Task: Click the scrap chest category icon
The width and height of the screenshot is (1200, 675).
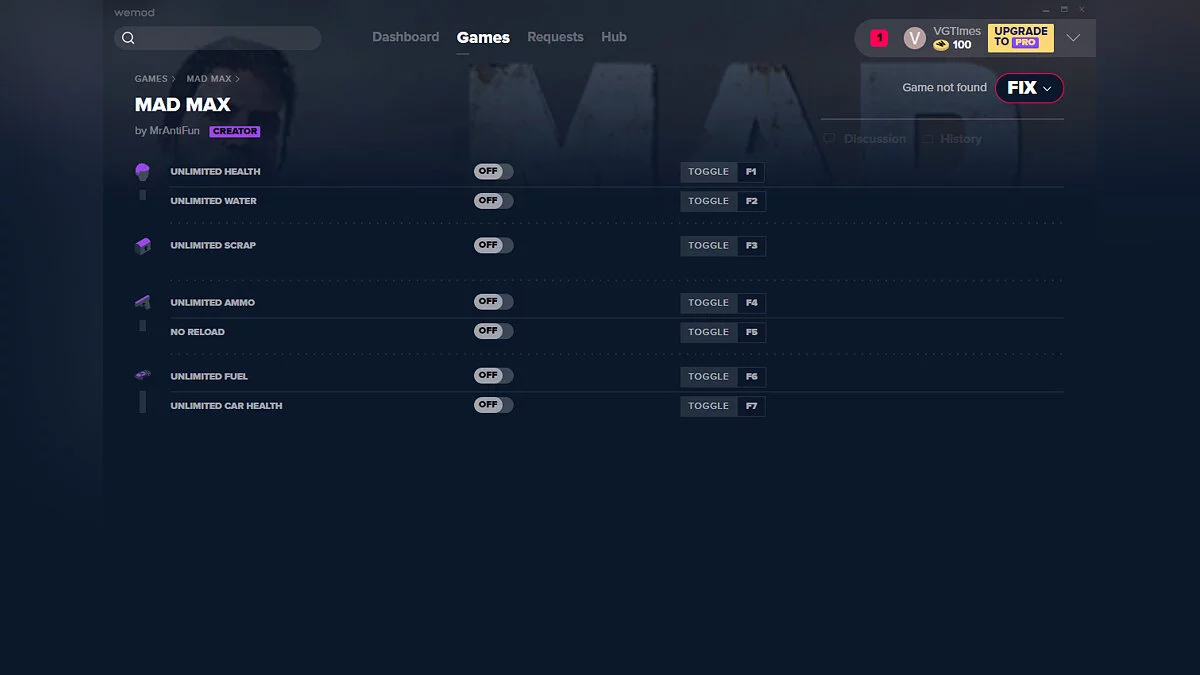Action: coord(142,246)
